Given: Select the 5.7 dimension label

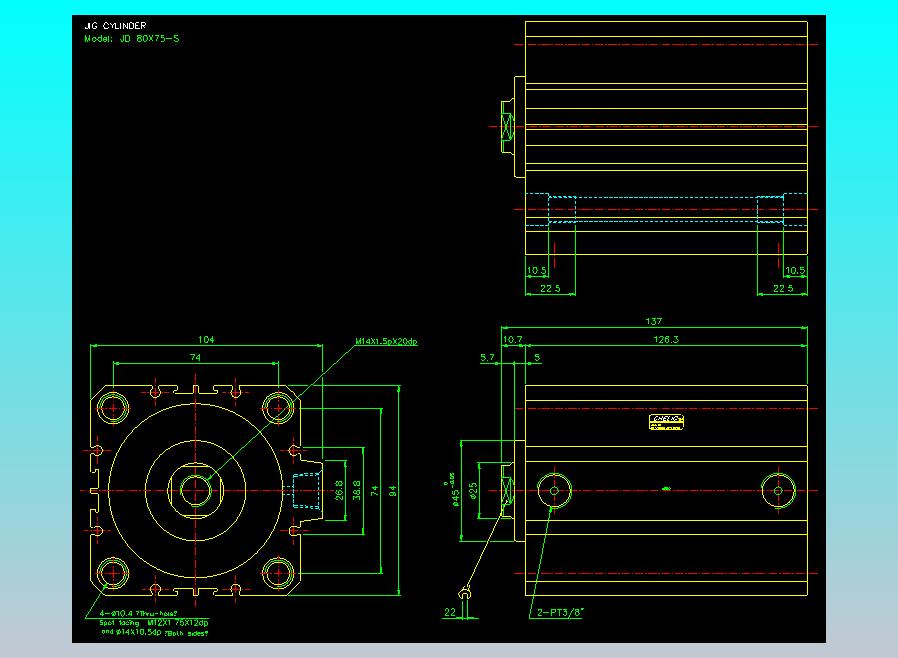Looking at the screenshot, I should tap(487, 356).
